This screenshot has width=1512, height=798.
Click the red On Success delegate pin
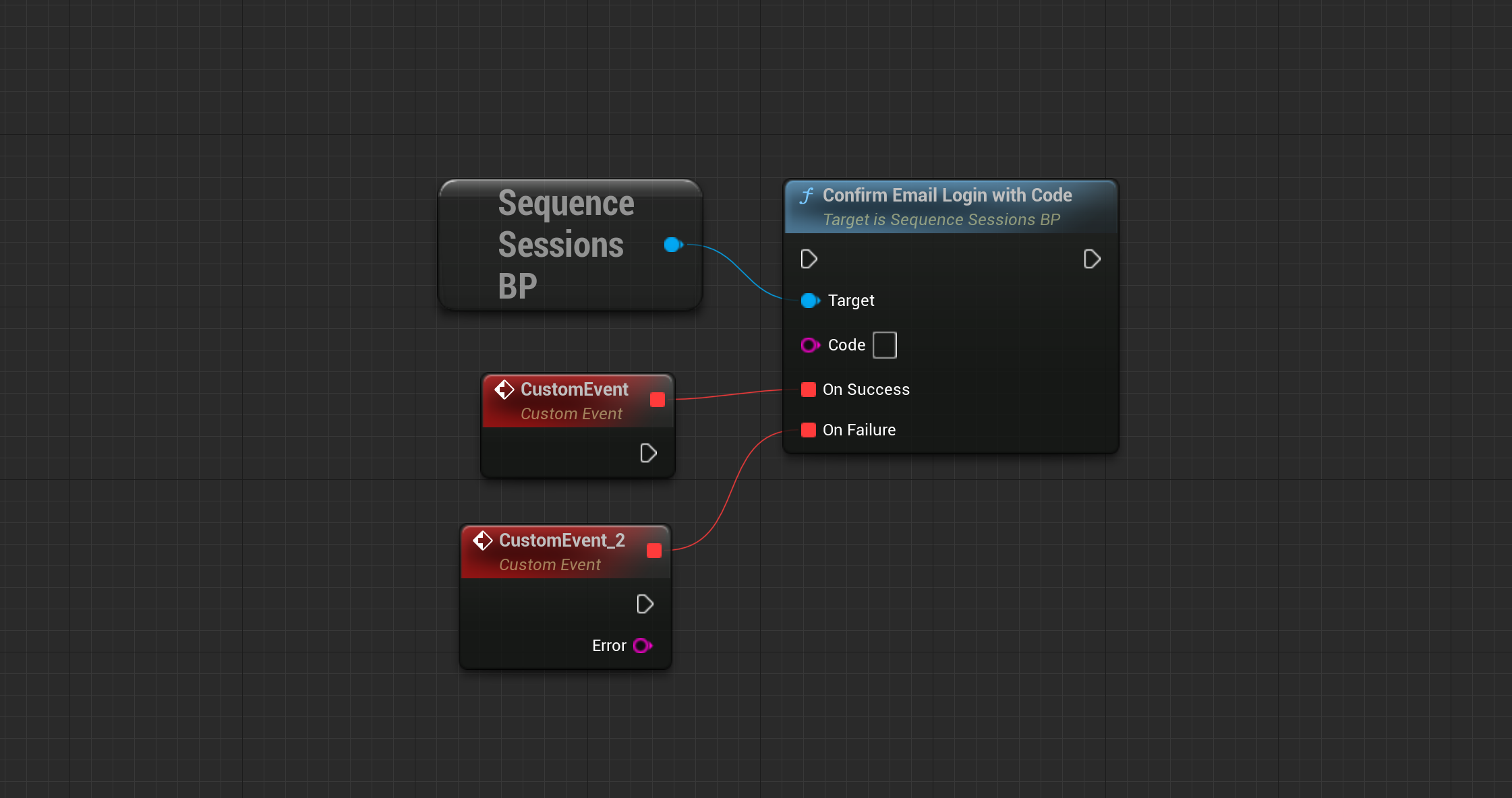(808, 390)
